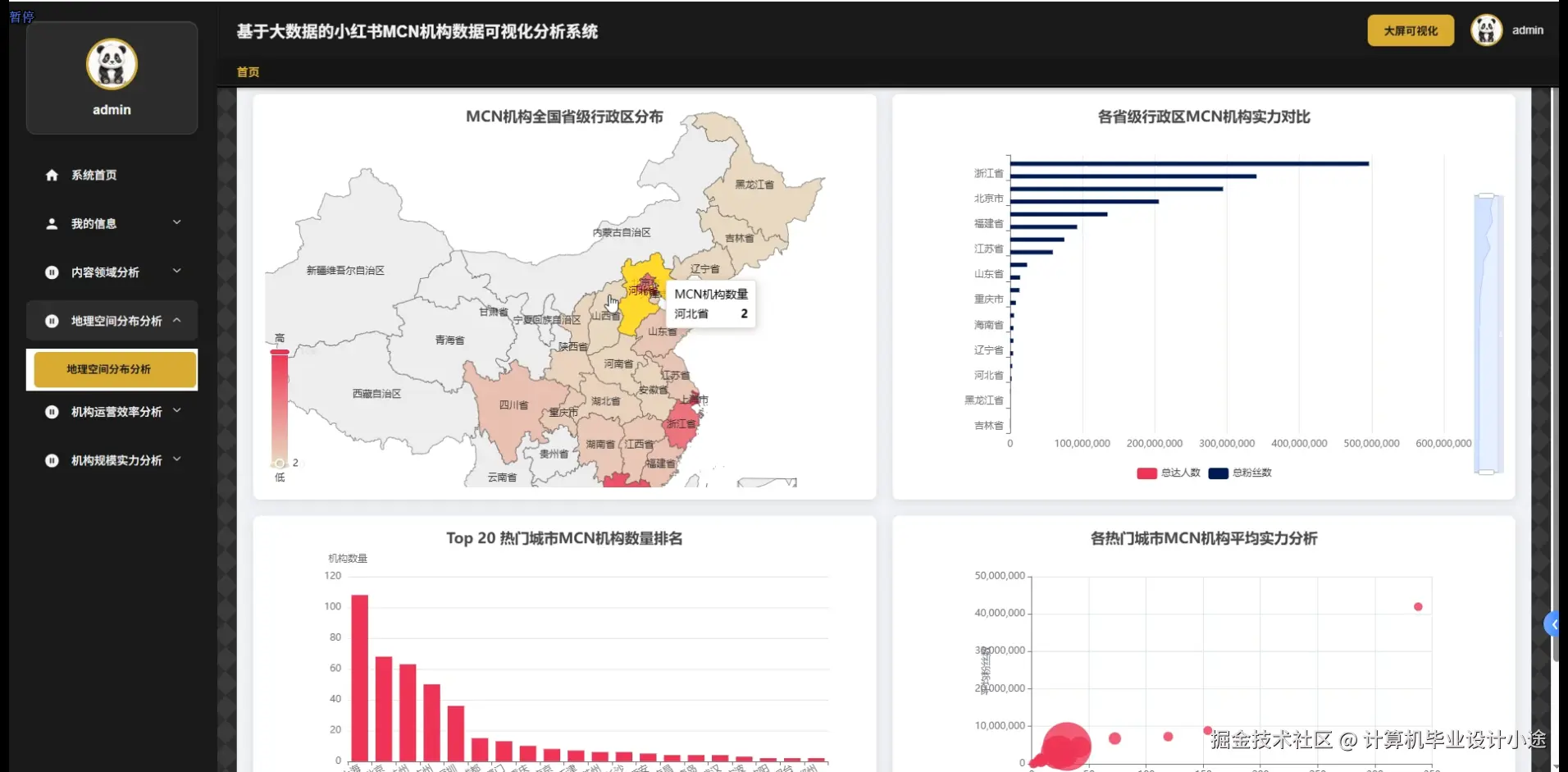Screen dimensions: 1568x772
Task: Click the tallest bar in the Top 20 chart
Action: point(359,678)
